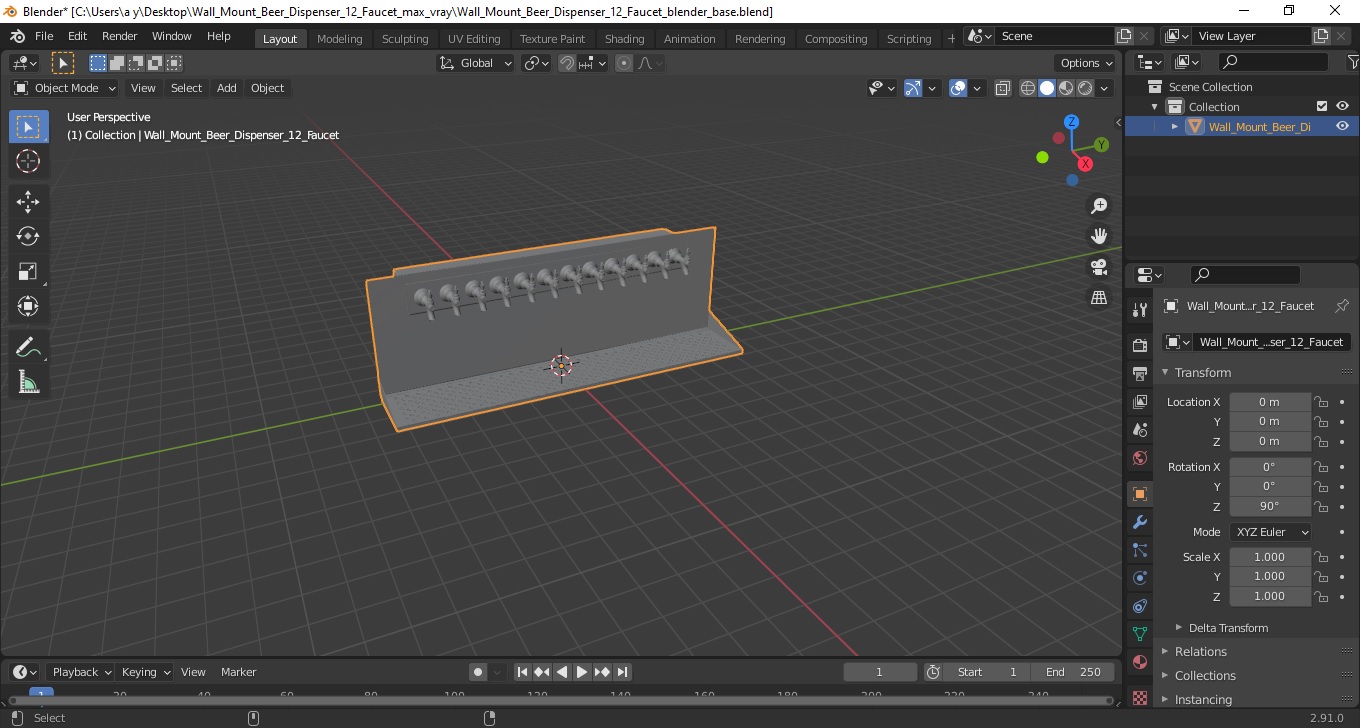Screen dimensions: 1360x728
Task: Toggle the camera view icon
Action: [x=1099, y=267]
